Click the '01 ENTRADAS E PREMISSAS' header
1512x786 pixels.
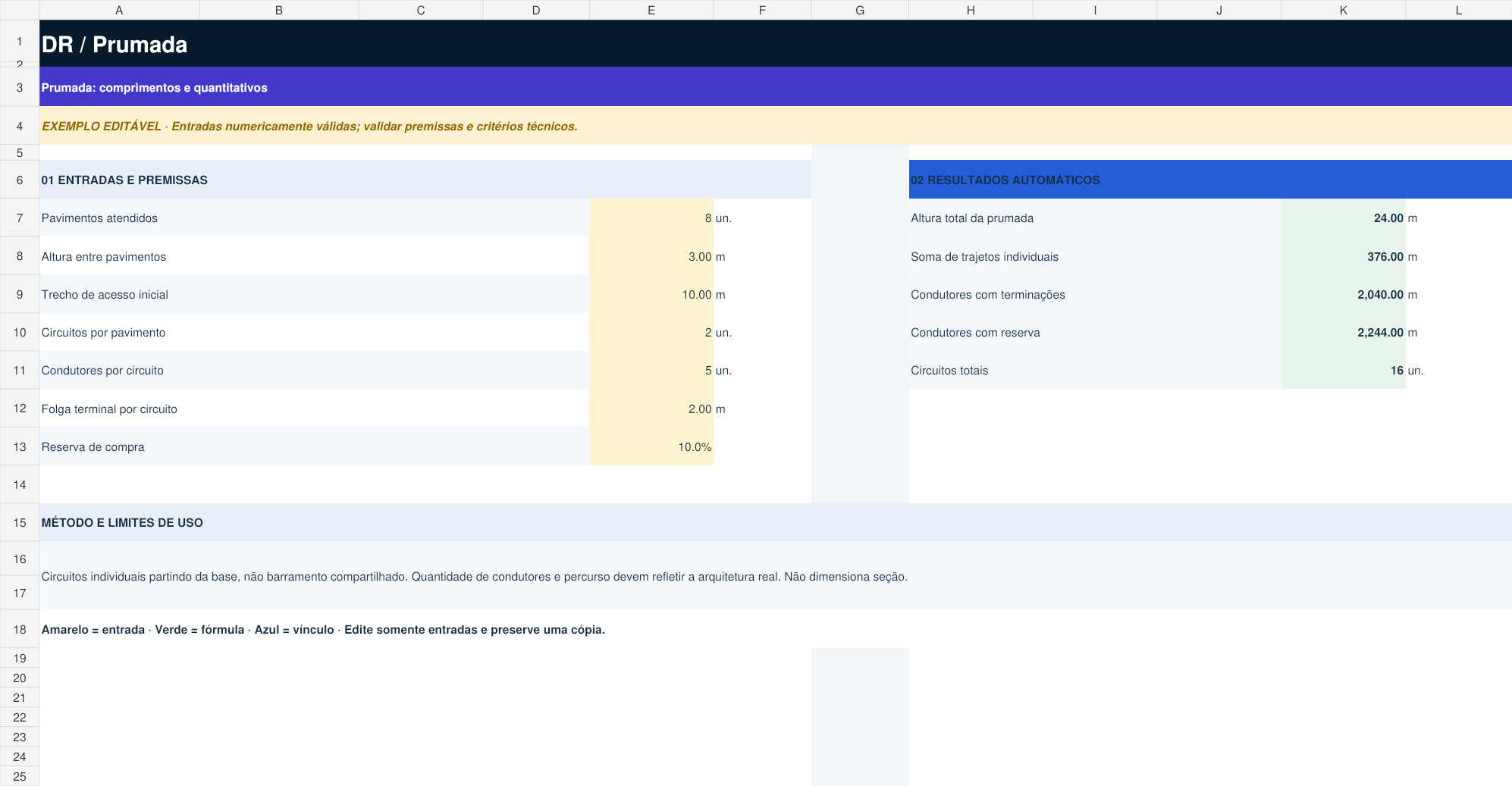pos(425,180)
